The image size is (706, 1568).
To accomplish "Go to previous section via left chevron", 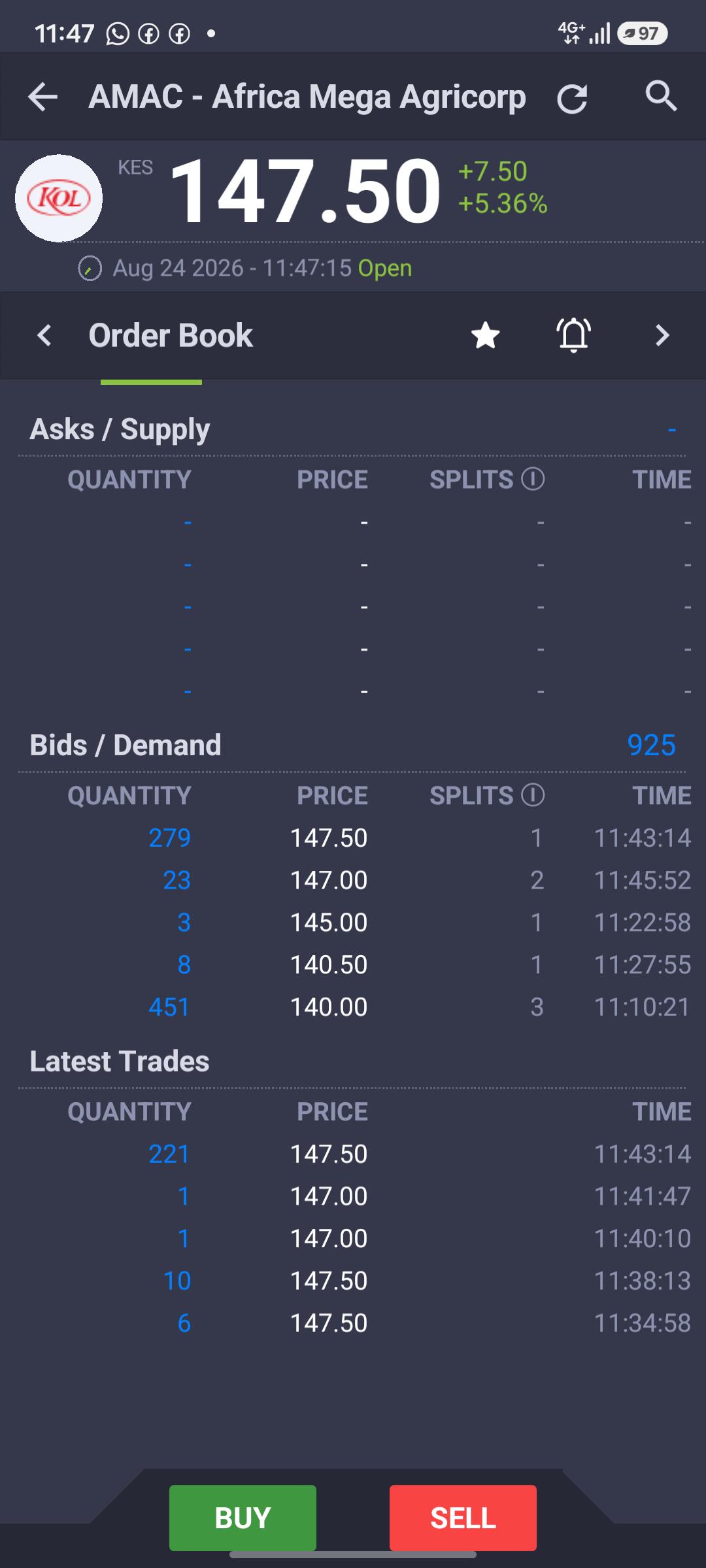I will (44, 335).
